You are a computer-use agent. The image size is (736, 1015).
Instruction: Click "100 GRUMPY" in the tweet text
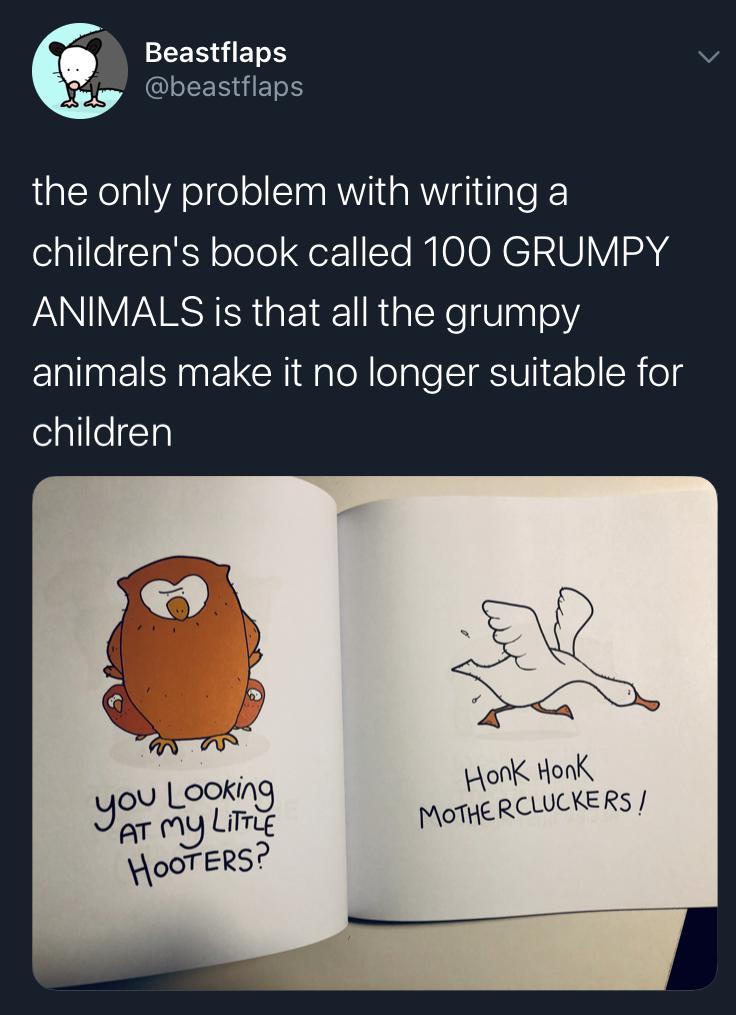coord(545,253)
